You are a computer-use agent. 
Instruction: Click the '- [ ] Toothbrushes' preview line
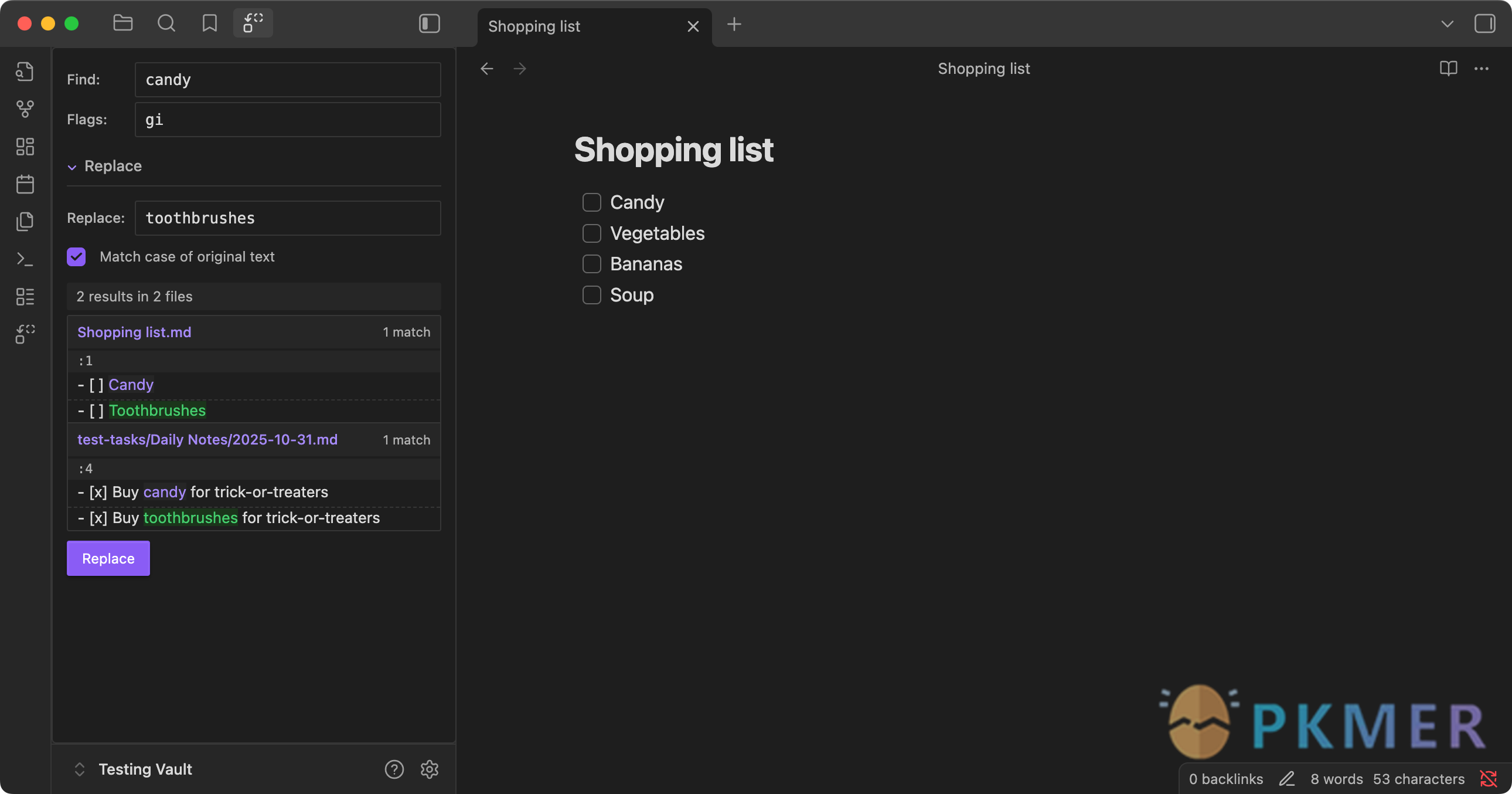[254, 410]
